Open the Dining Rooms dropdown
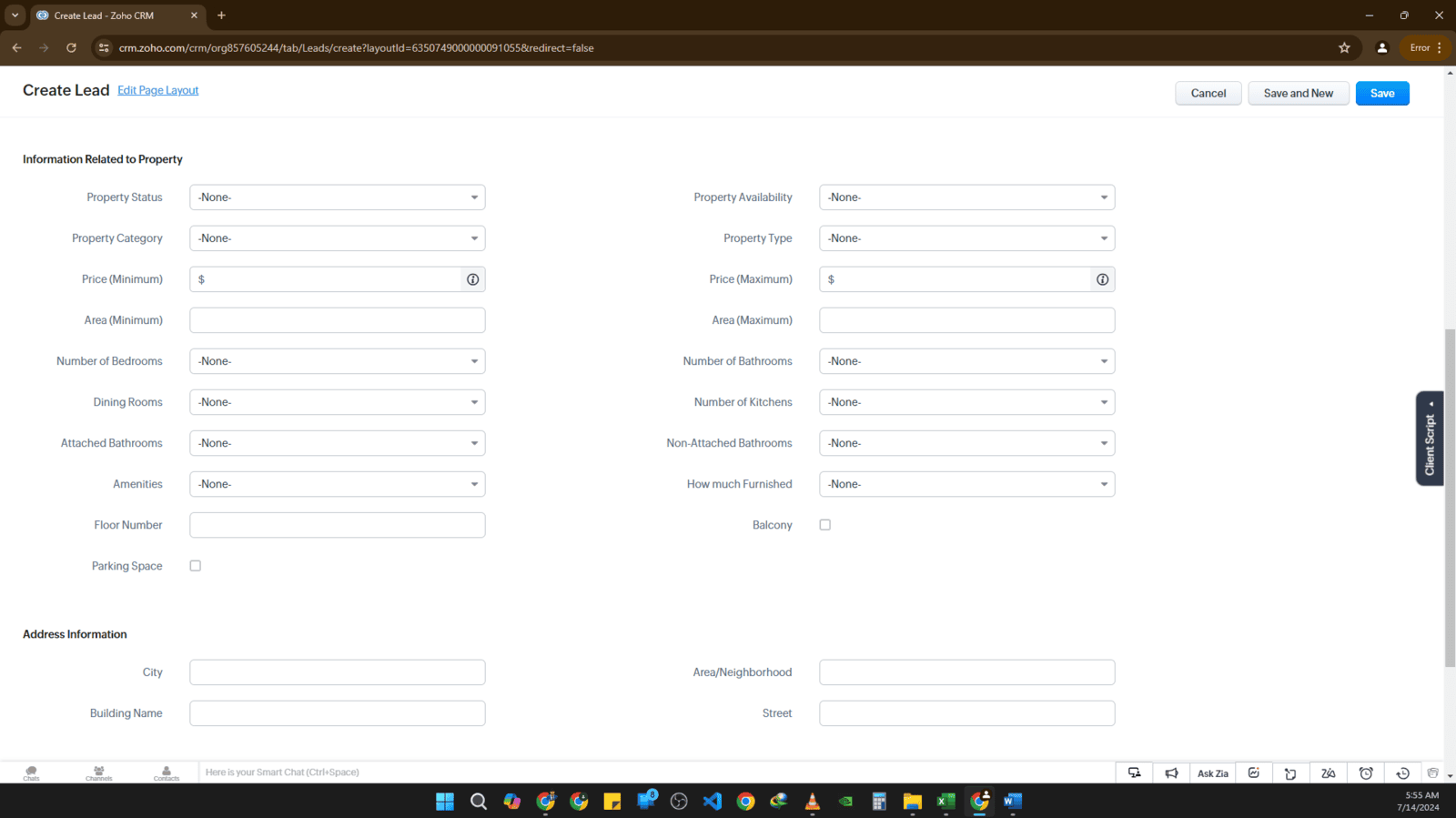This screenshot has width=1456, height=818. 338,402
